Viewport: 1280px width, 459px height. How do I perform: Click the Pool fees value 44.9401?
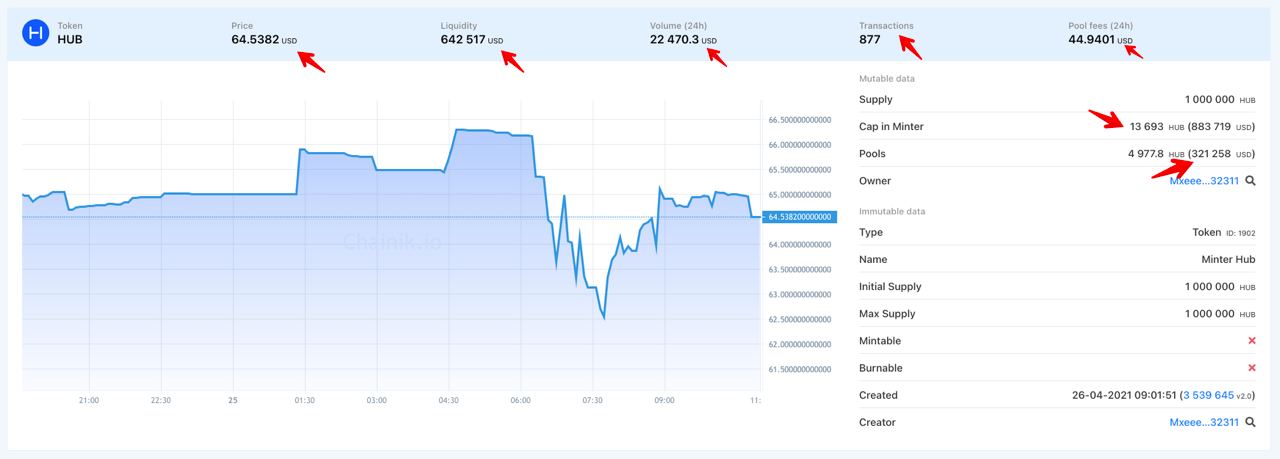coord(1092,40)
